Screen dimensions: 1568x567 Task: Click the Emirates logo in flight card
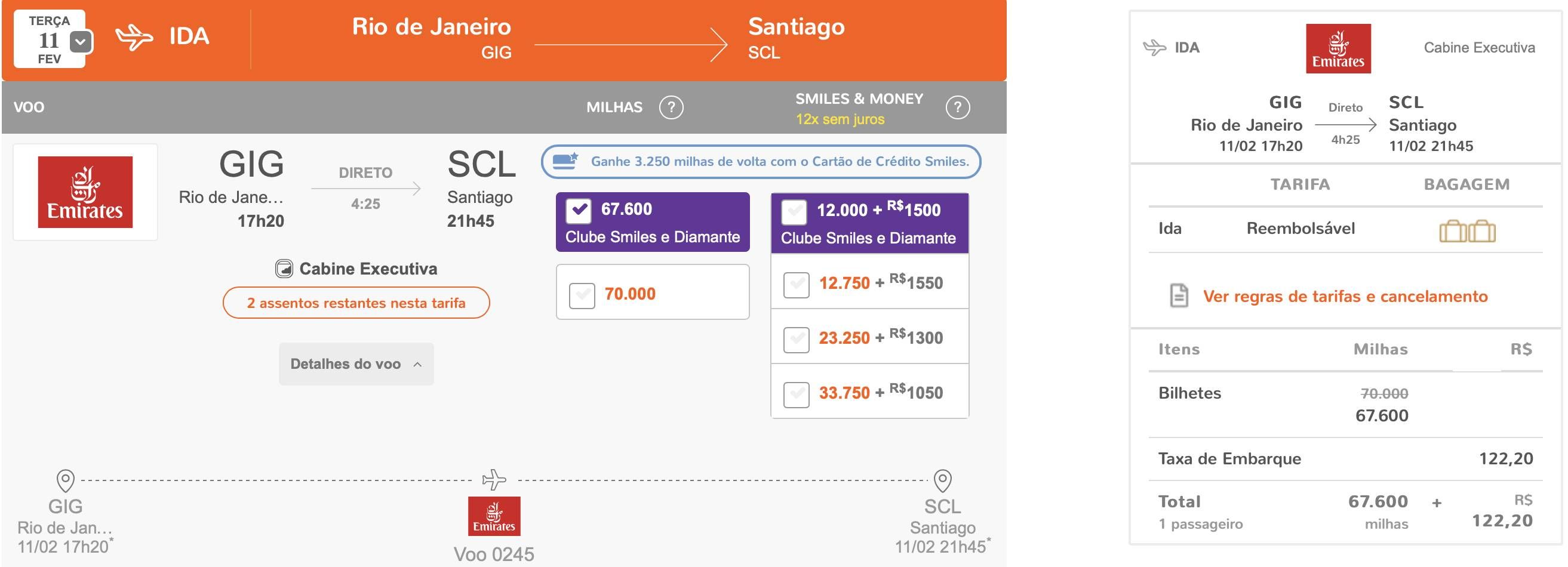[85, 192]
